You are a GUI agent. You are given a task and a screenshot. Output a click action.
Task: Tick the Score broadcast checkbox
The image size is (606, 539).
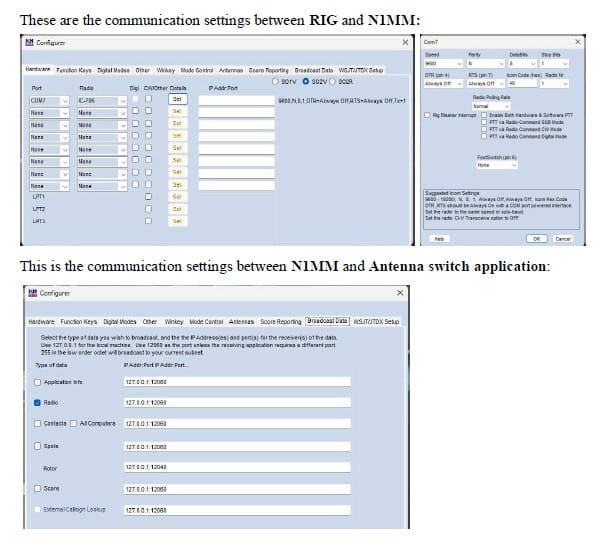click(x=37, y=488)
